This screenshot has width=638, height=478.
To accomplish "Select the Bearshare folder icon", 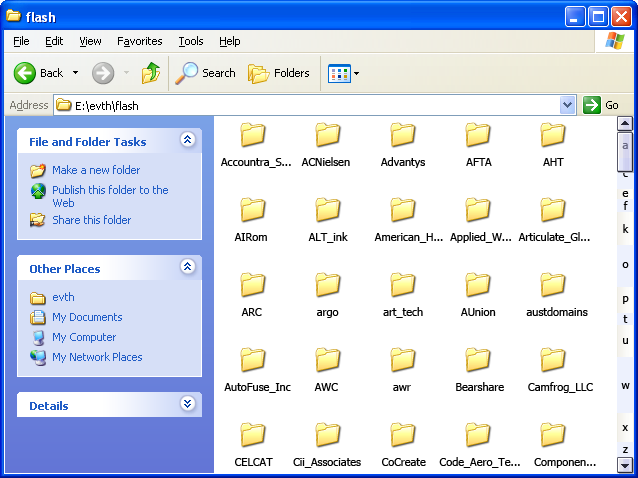I will [x=478, y=359].
